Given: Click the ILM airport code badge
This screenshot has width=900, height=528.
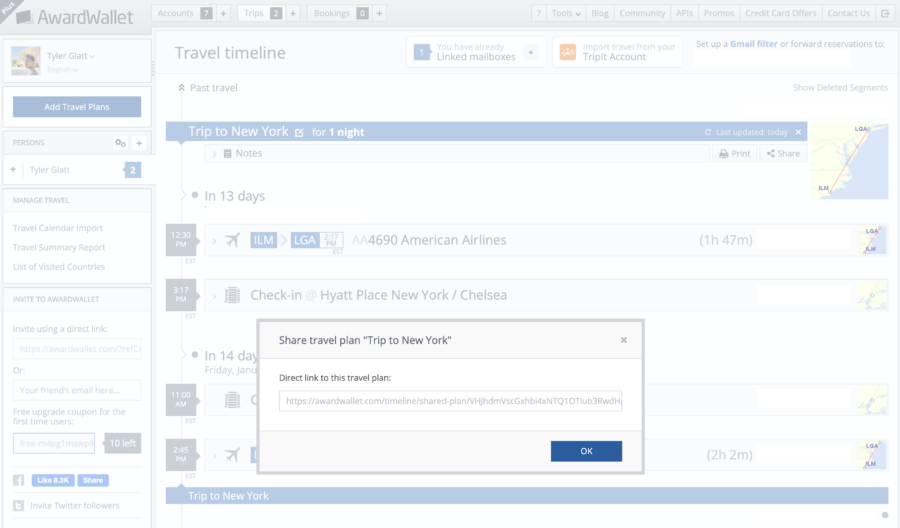Looking at the screenshot, I should (263, 240).
